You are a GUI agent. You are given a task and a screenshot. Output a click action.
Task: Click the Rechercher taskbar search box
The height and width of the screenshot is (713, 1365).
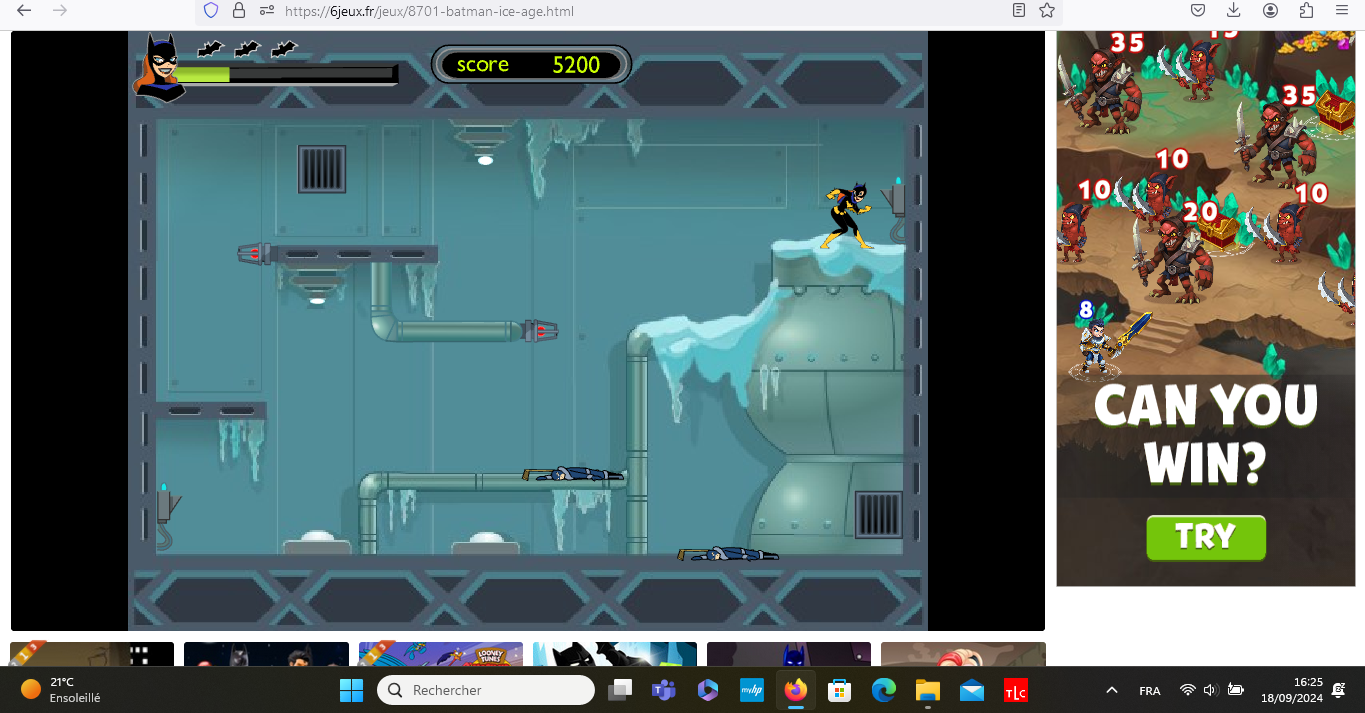pos(486,690)
